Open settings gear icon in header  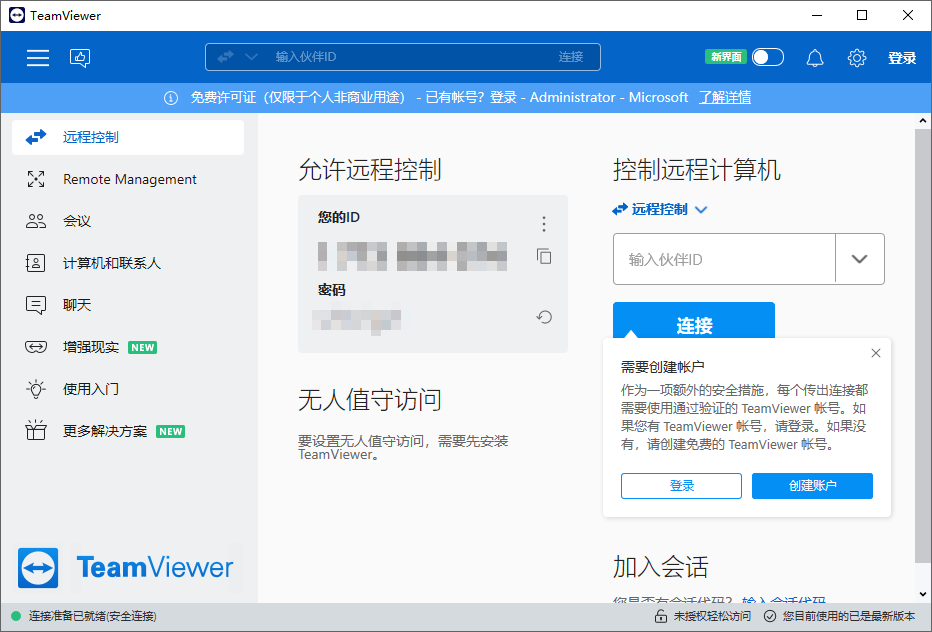tap(856, 58)
